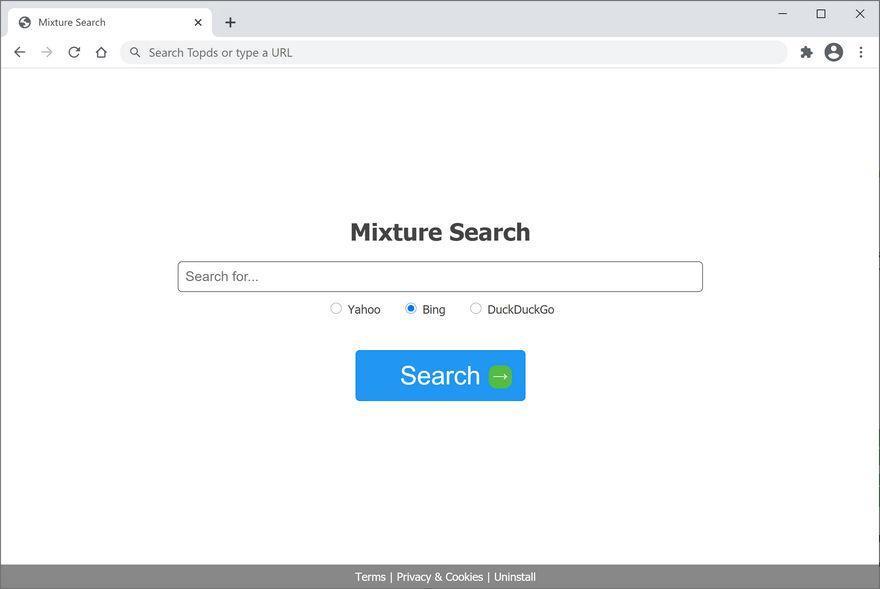The width and height of the screenshot is (880, 589).
Task: Open the home page icon
Action: [x=101, y=52]
